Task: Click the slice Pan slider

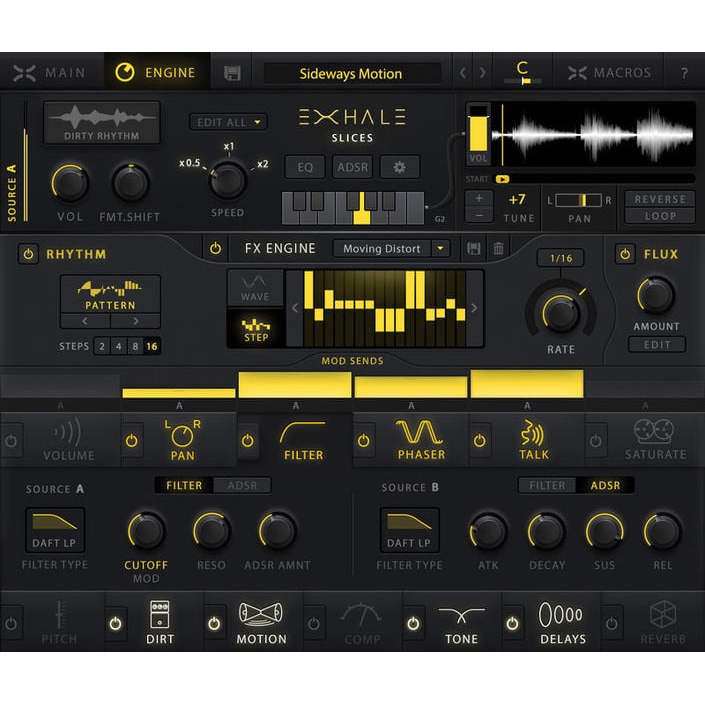Action: pyautogui.click(x=578, y=200)
